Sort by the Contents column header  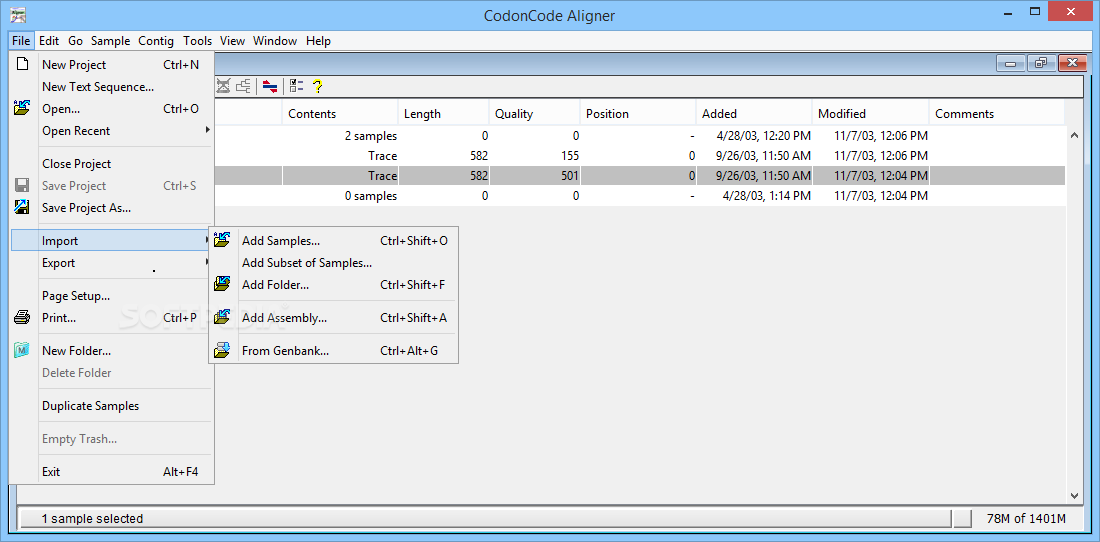click(340, 114)
